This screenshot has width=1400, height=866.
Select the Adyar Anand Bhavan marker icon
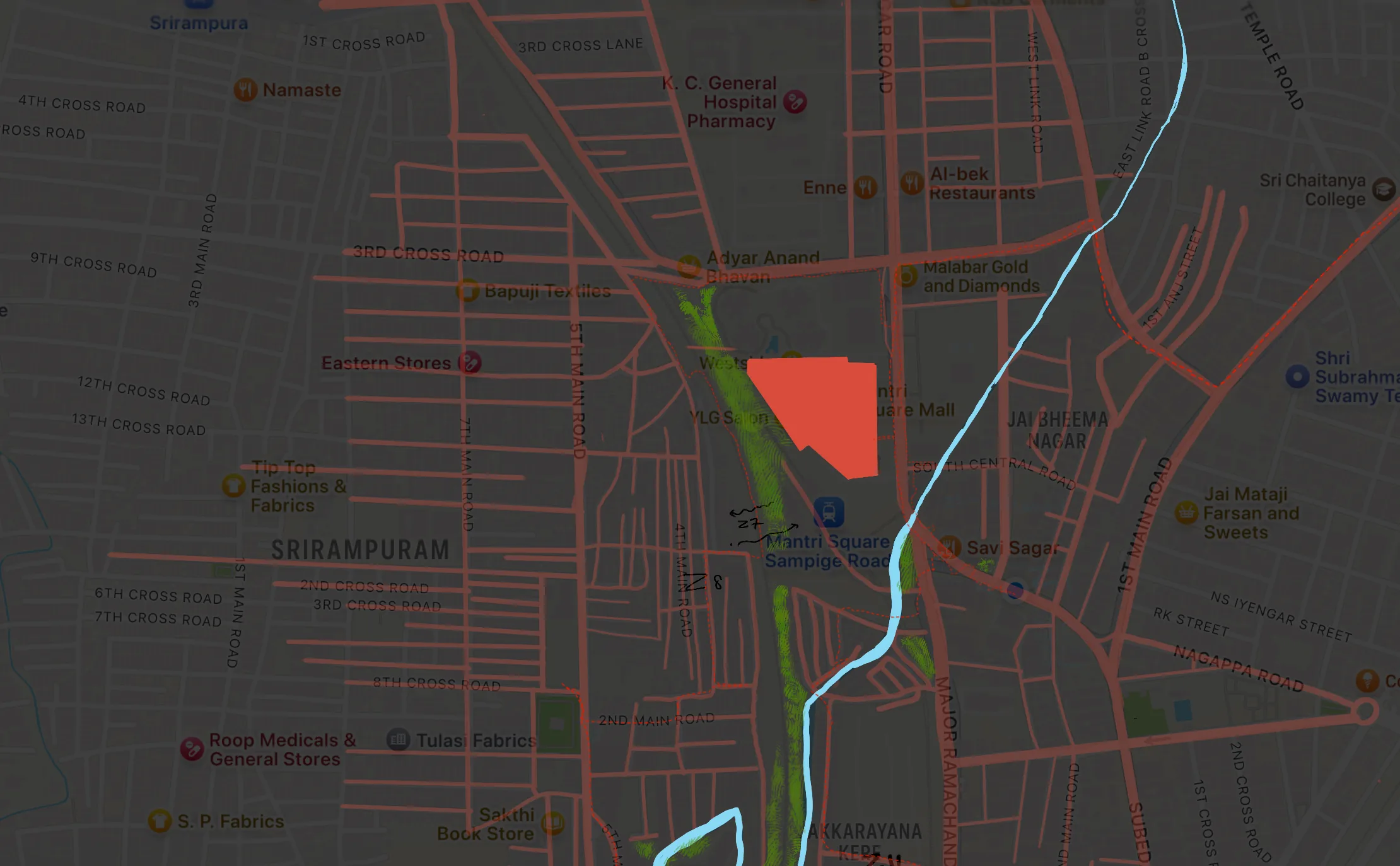[689, 267]
